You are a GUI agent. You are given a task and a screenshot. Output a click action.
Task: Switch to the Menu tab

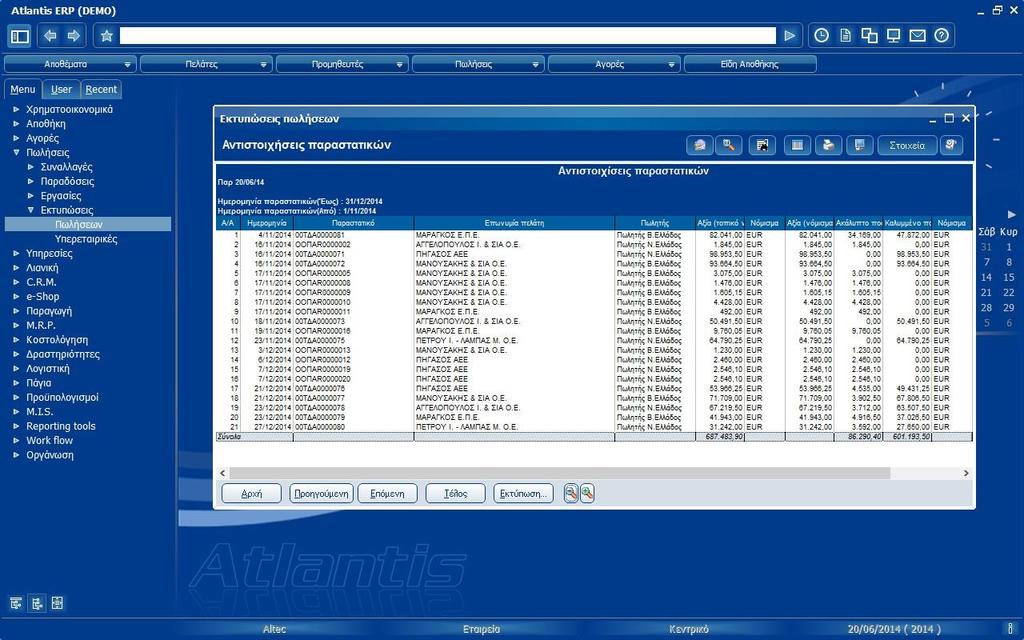pyautogui.click(x=23, y=89)
